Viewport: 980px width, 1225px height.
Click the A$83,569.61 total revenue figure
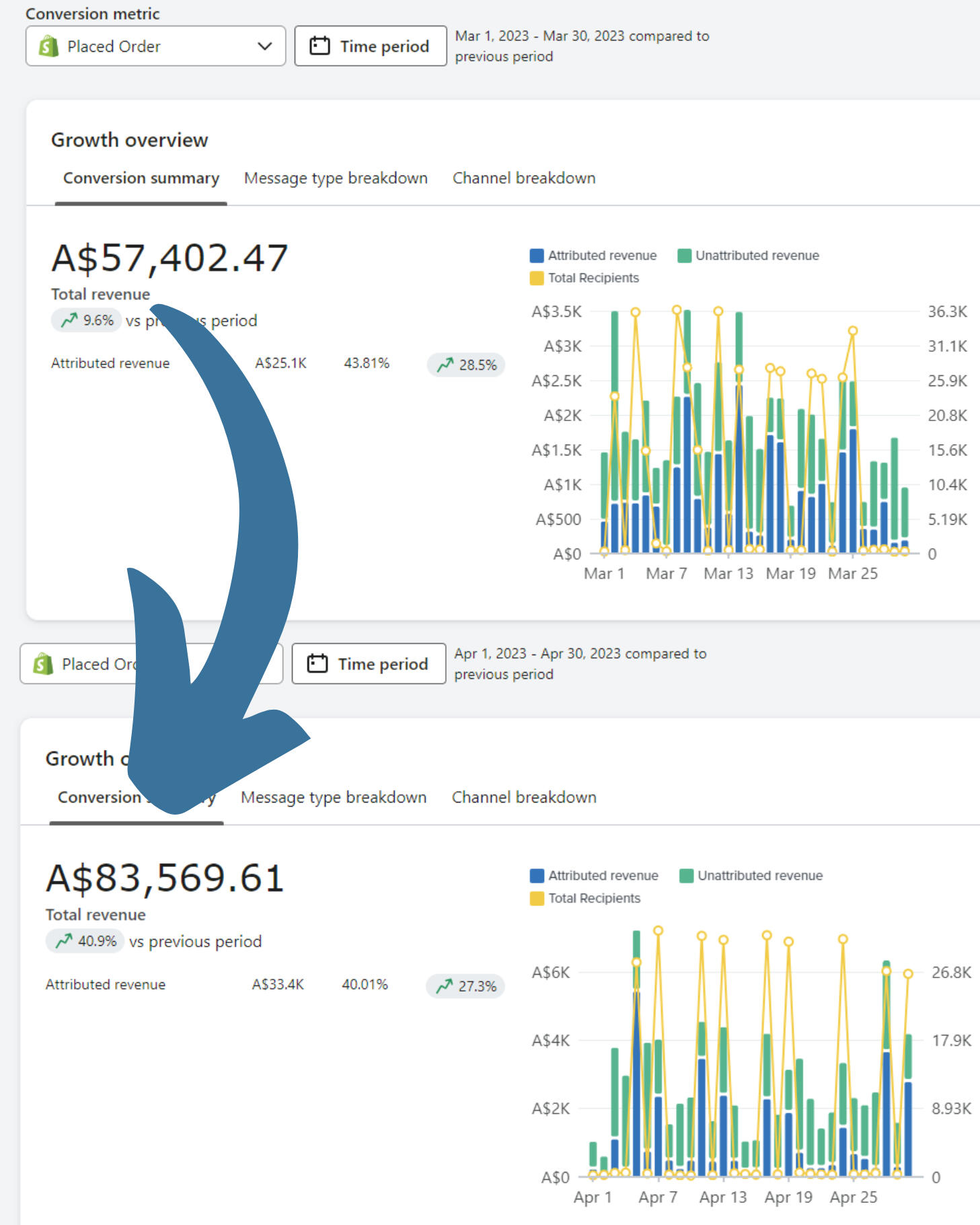click(x=165, y=878)
